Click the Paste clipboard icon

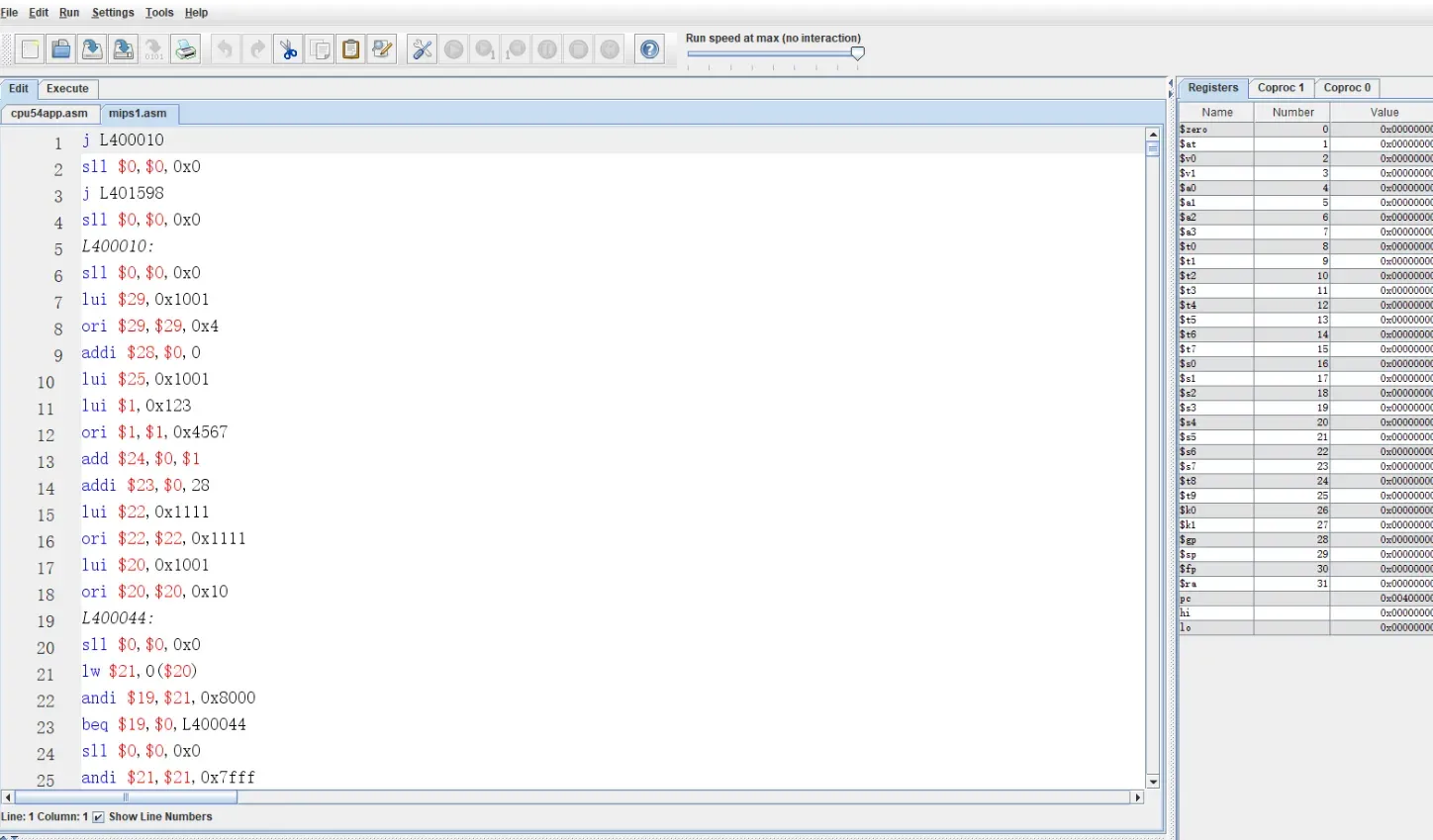tap(351, 49)
